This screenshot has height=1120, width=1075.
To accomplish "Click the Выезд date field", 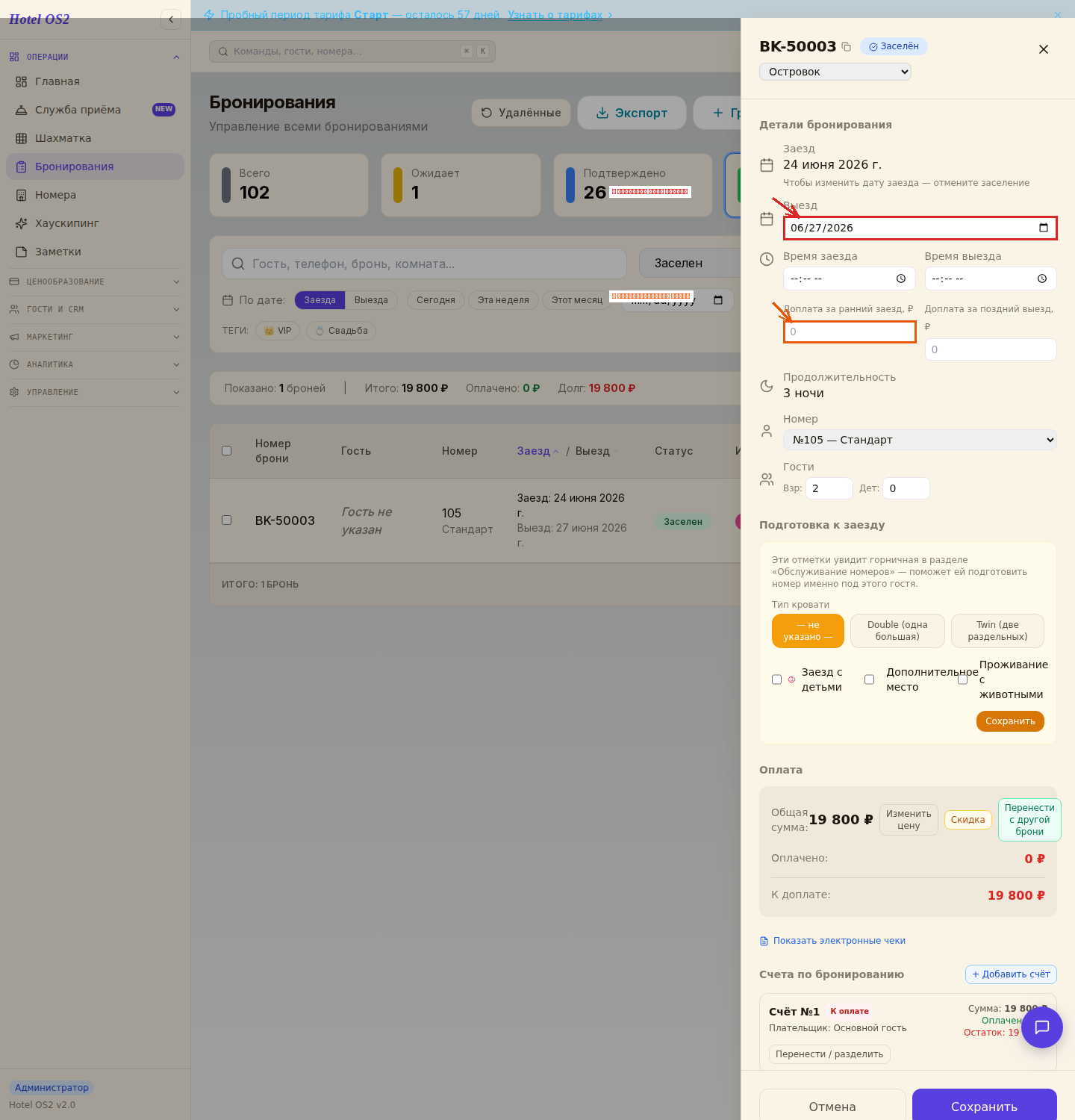I will pos(920,228).
